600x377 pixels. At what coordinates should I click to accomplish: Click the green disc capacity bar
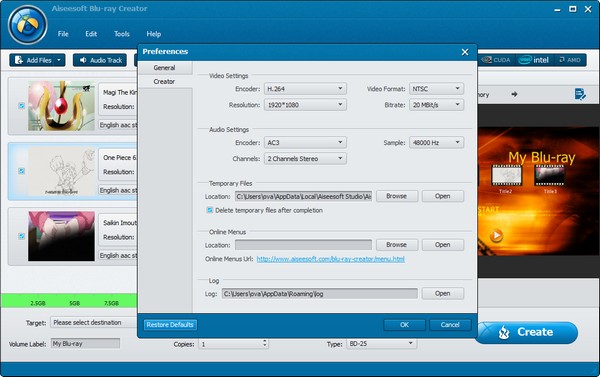[x=69, y=300]
